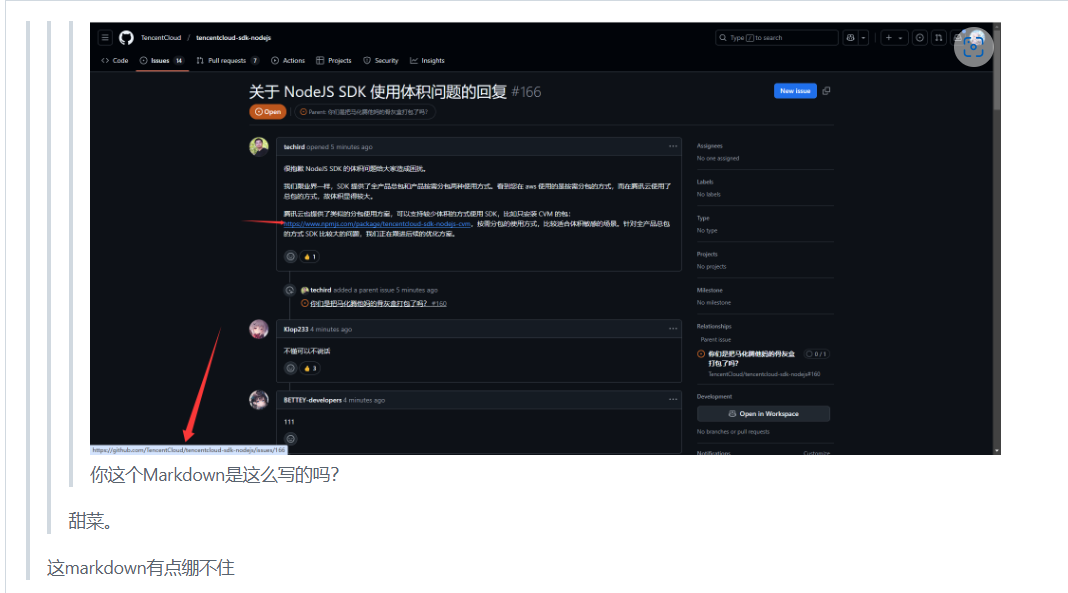Switch to the Security tab
The width and height of the screenshot is (1068, 593).
[x=381, y=61]
